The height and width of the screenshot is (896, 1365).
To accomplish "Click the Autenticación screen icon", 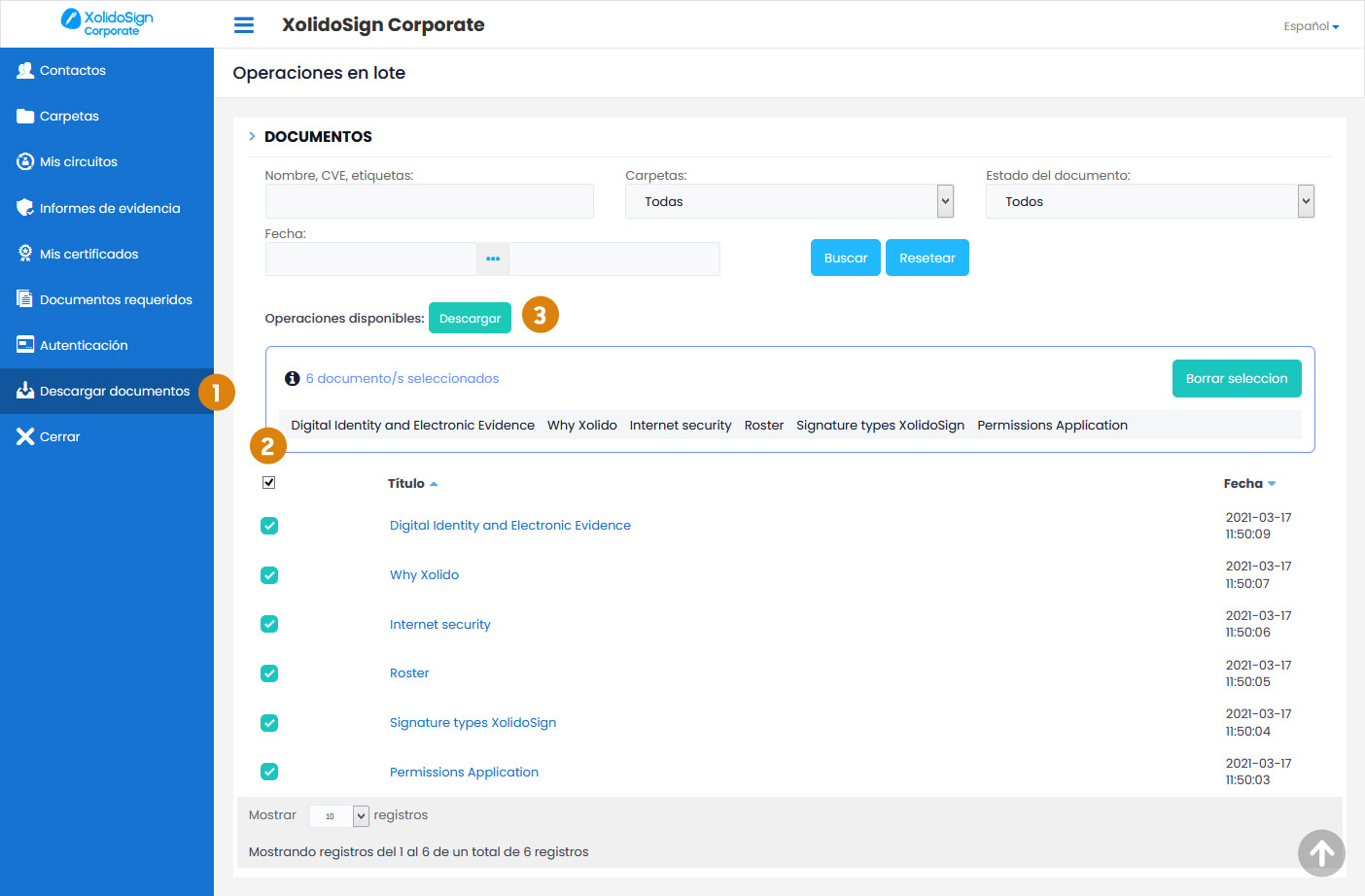I will tap(25, 345).
